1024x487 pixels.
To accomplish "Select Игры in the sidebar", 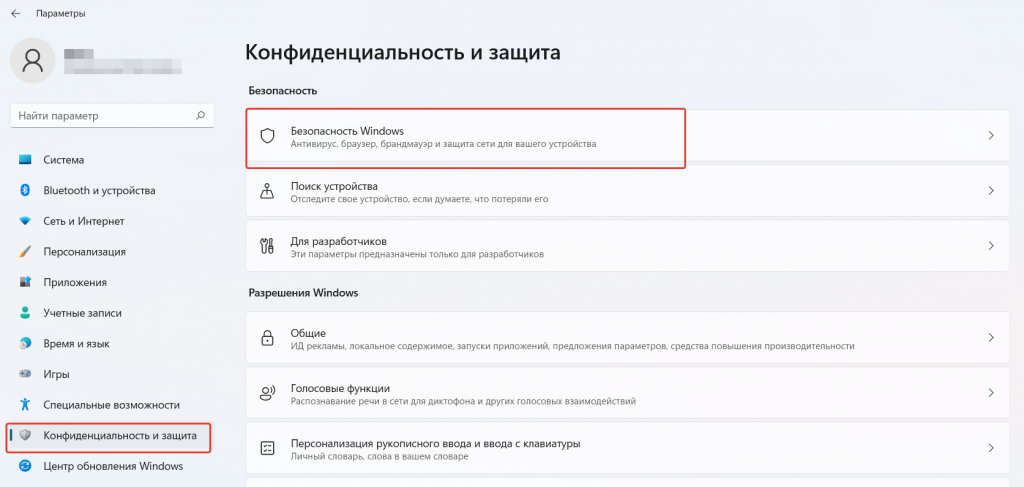I will (110, 374).
